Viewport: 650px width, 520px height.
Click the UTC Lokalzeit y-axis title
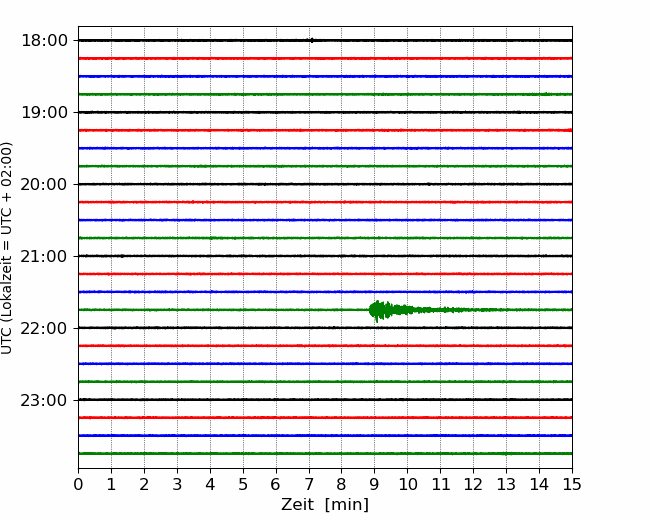[x=7, y=248]
